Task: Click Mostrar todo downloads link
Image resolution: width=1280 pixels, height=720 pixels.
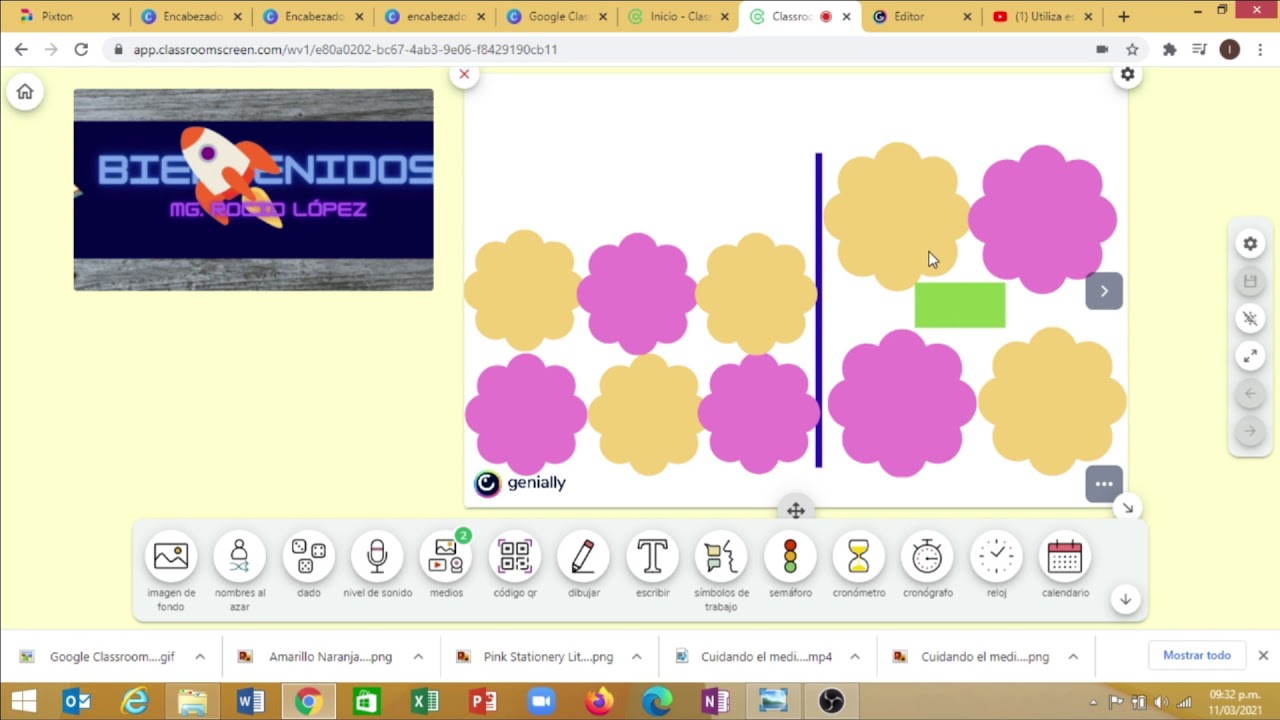Action: pos(1197,656)
